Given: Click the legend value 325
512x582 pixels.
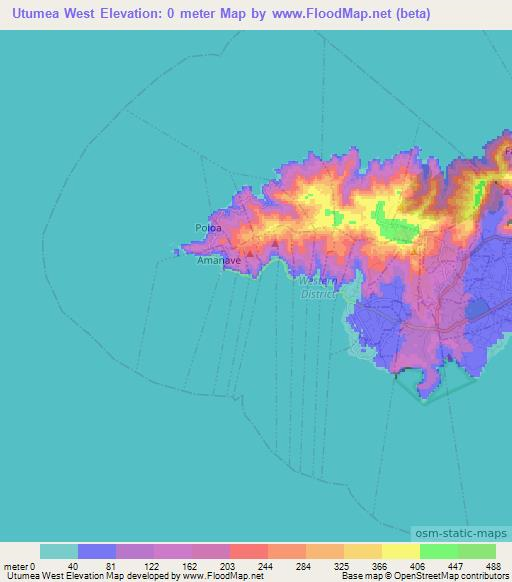Looking at the screenshot, I should coord(341,567).
